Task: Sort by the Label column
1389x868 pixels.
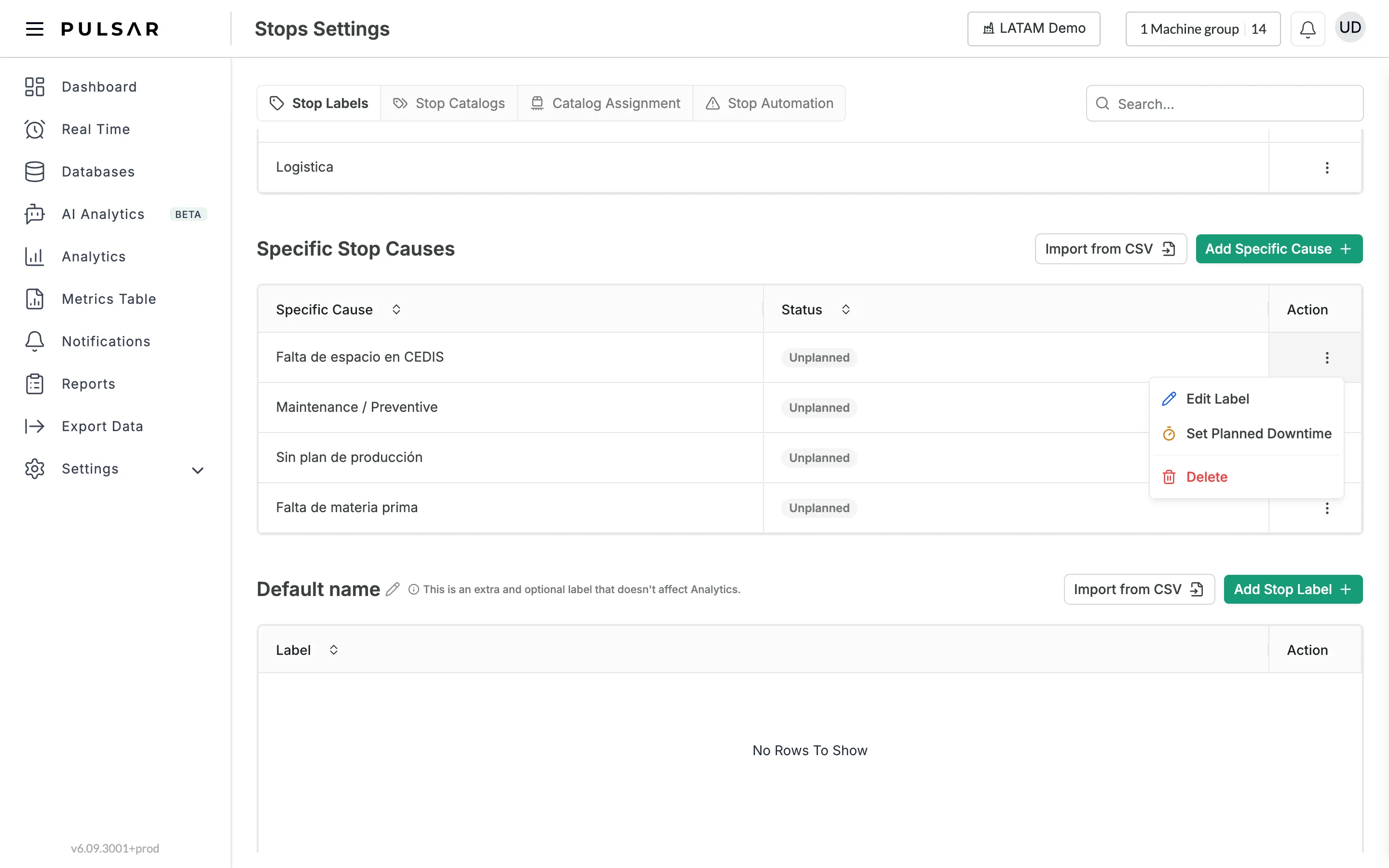Action: tap(333, 650)
